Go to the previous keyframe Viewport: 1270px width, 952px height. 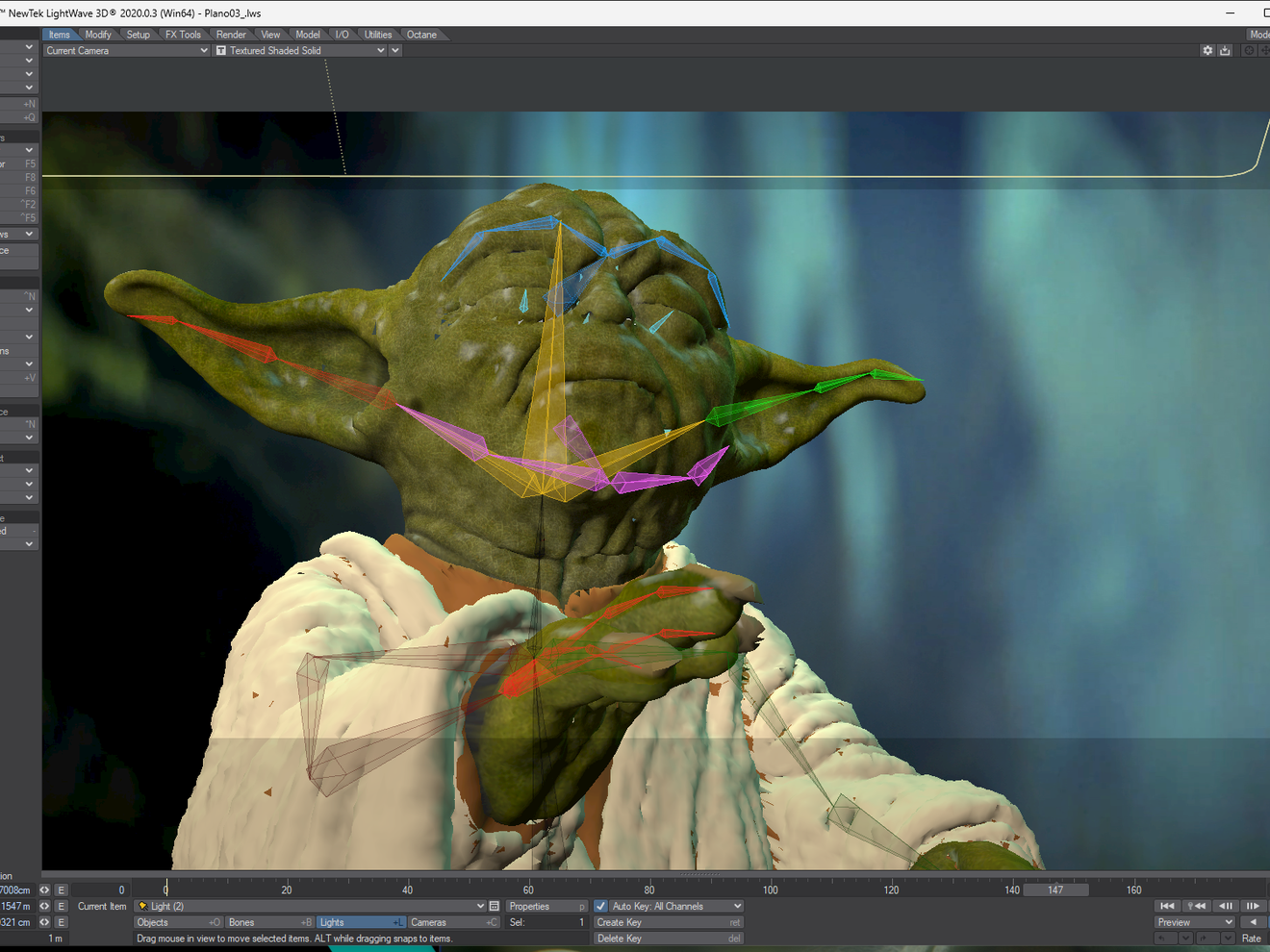(1196, 906)
